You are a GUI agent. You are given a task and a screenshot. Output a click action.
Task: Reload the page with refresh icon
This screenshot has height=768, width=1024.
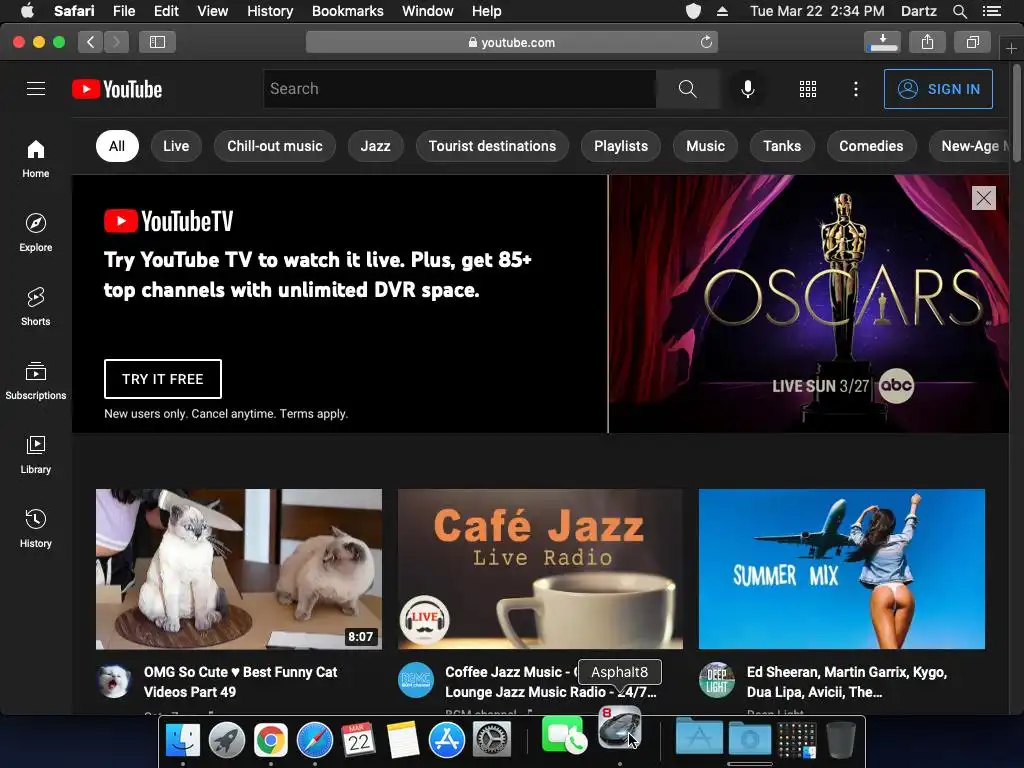tap(706, 42)
